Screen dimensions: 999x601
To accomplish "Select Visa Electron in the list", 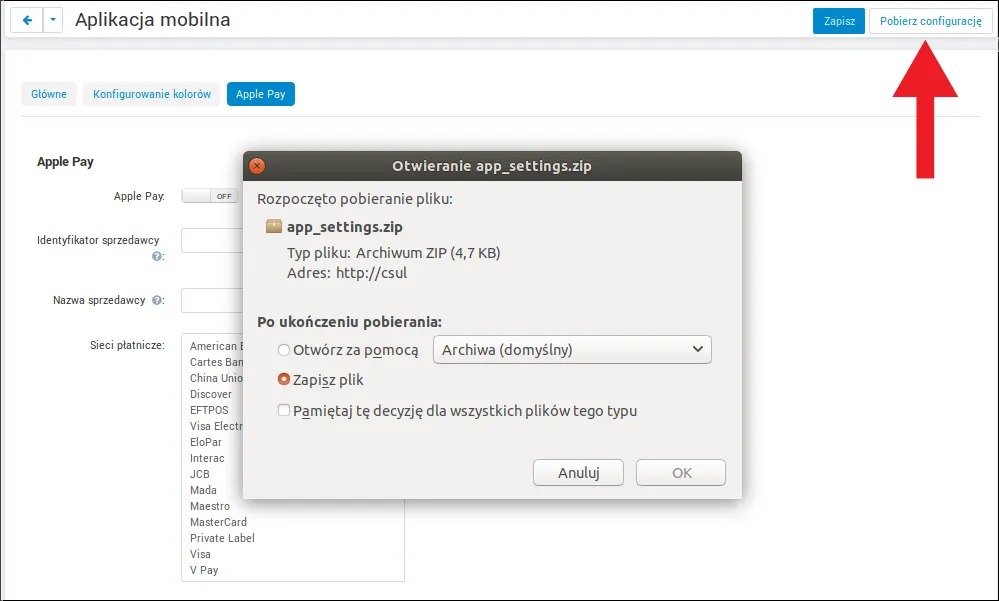I will [x=217, y=426].
